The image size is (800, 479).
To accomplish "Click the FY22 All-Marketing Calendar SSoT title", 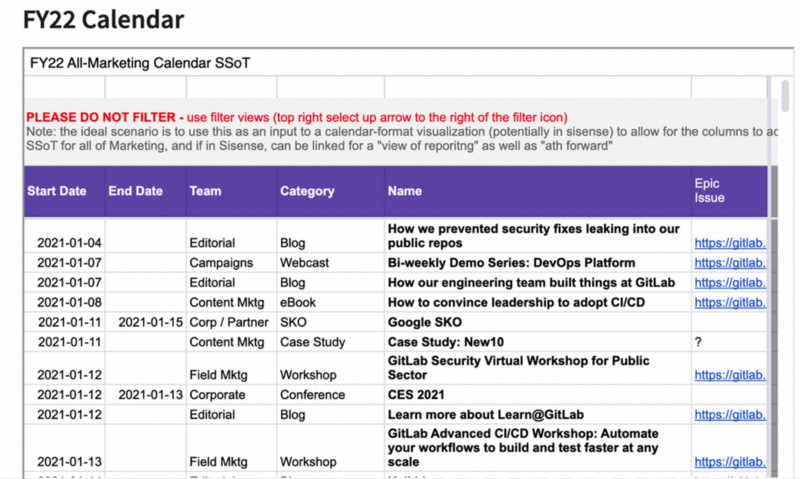I will click(x=140, y=63).
